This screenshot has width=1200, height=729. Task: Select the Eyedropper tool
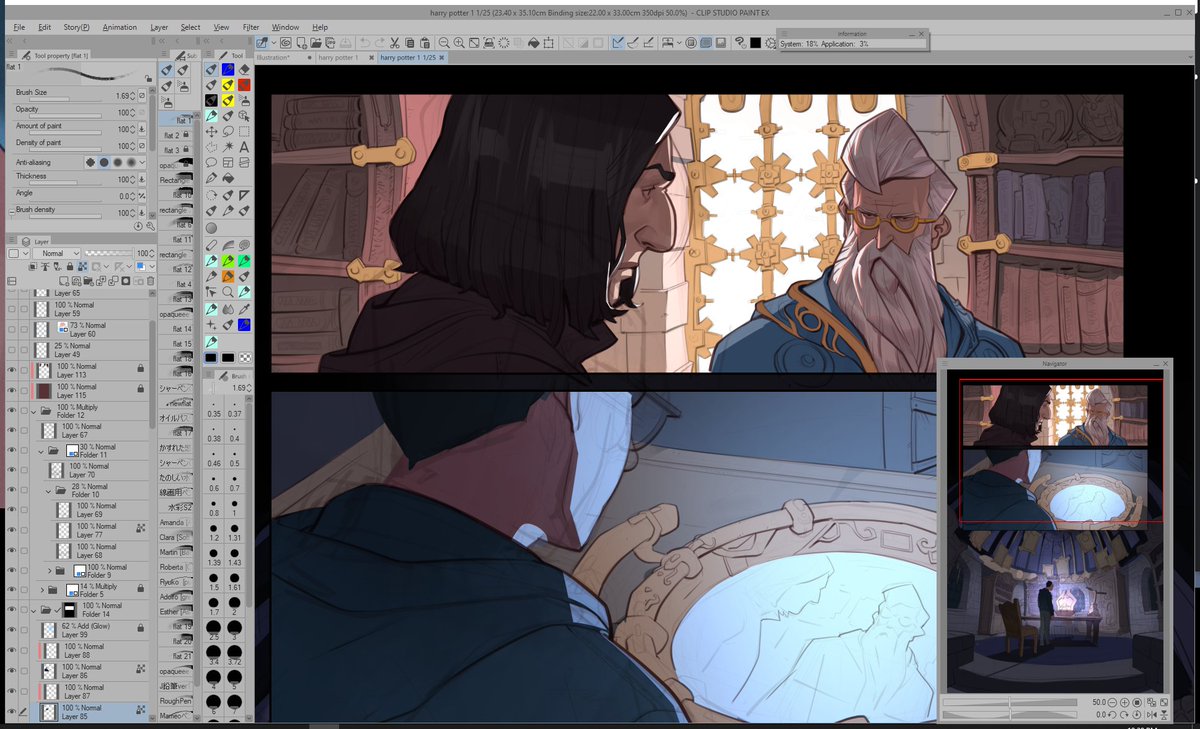click(245, 308)
